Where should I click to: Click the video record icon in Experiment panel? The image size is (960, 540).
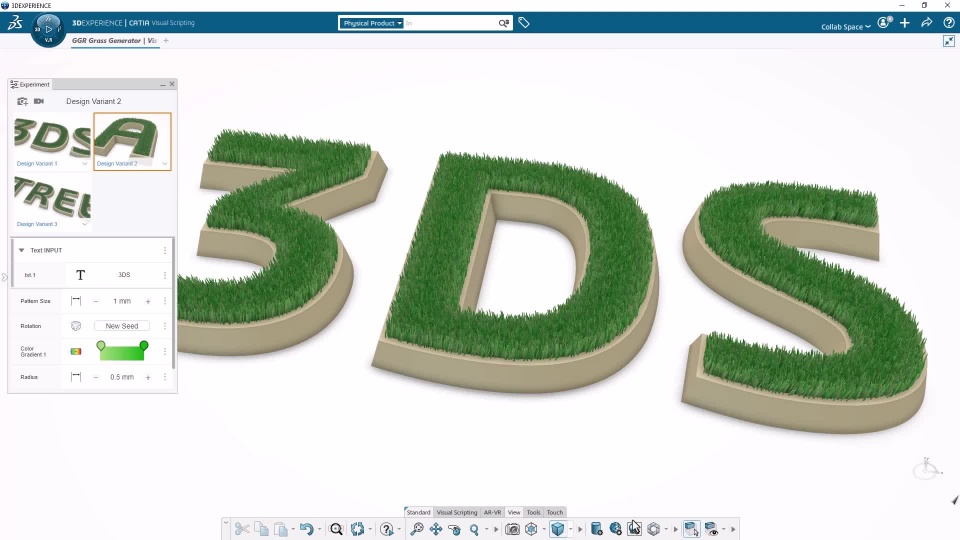coord(39,101)
